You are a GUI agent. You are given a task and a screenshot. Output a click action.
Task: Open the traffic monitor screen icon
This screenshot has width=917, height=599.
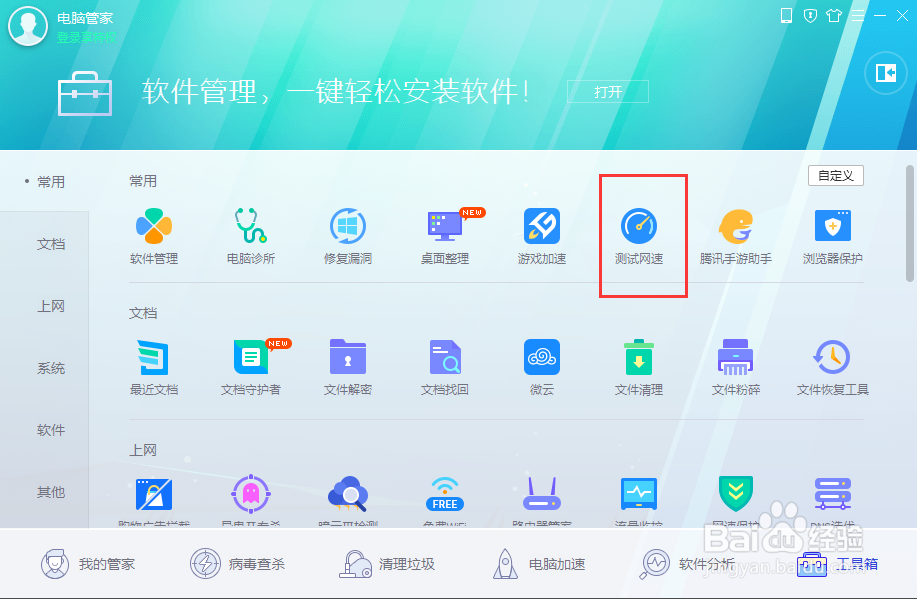point(639,494)
